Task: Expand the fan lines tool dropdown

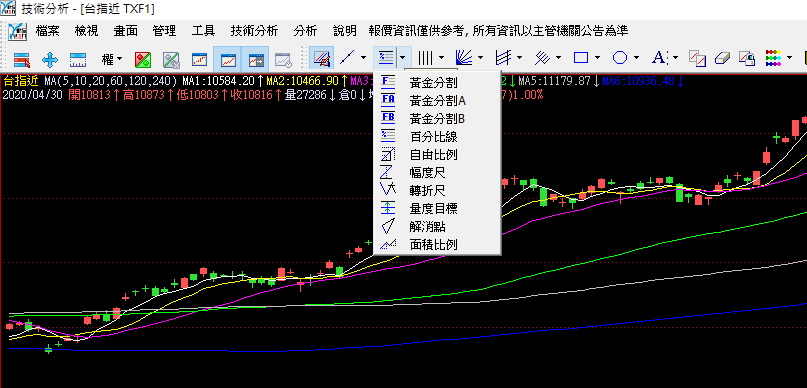Action: click(x=480, y=58)
